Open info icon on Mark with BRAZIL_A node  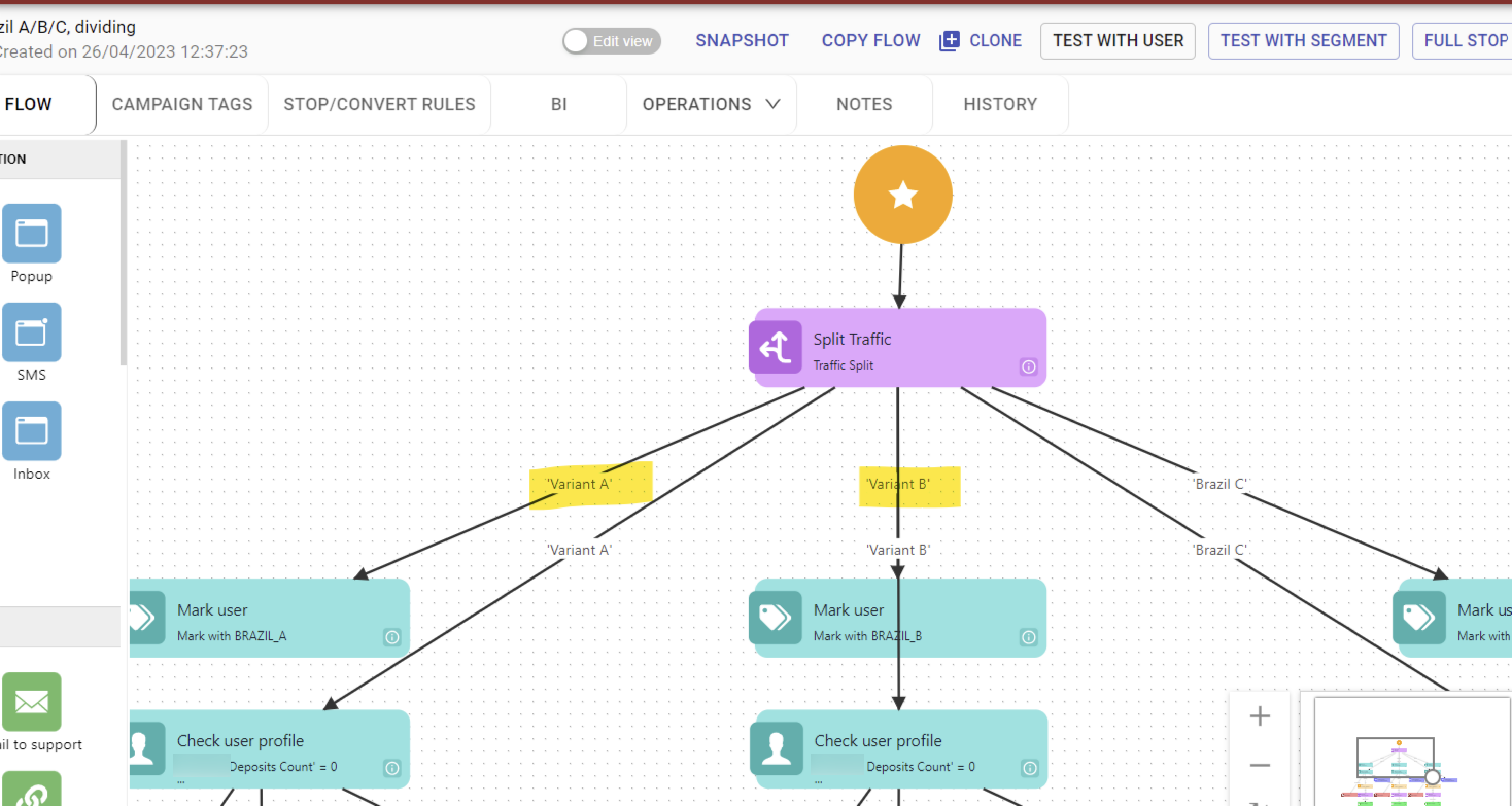click(x=392, y=637)
